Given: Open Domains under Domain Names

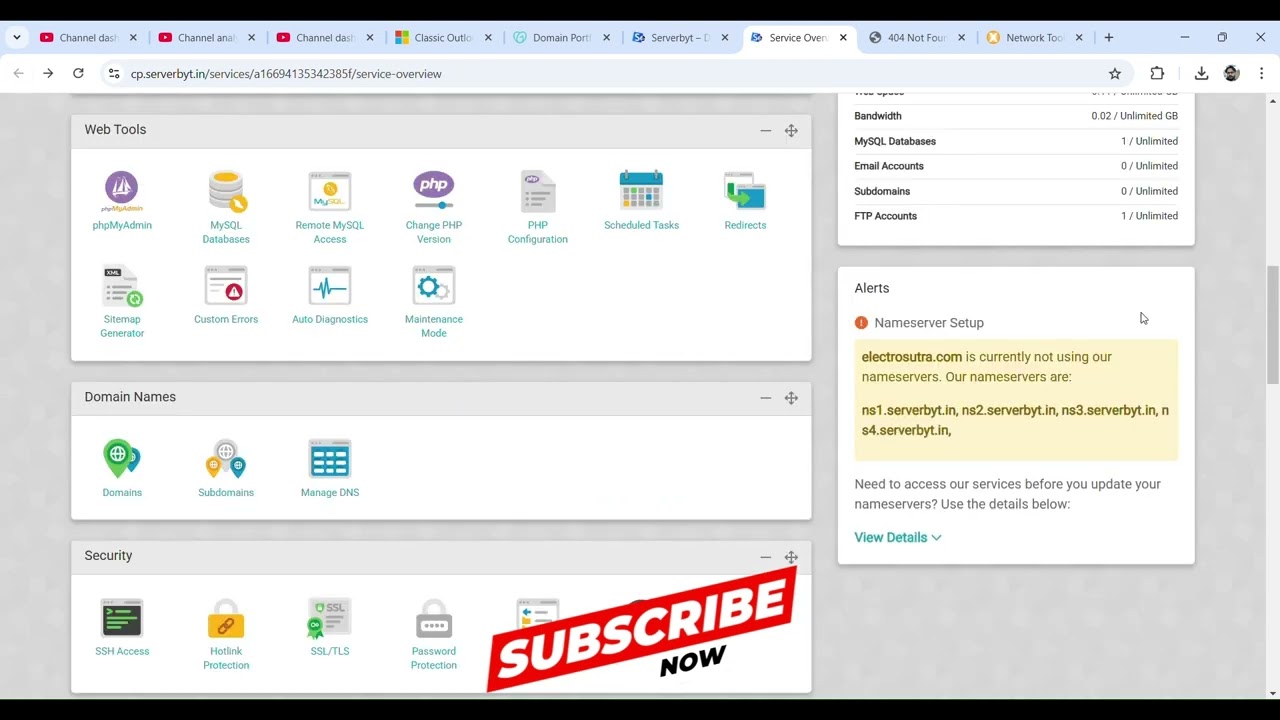Looking at the screenshot, I should [122, 468].
